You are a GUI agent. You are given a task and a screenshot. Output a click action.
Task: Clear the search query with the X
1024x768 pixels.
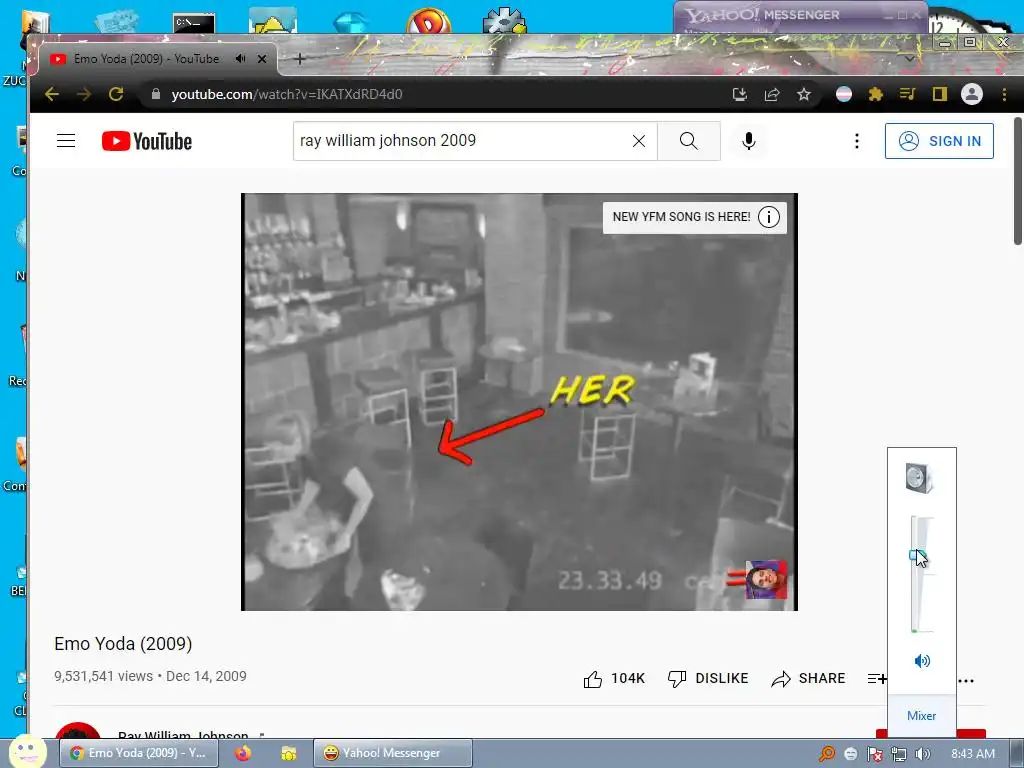click(639, 140)
